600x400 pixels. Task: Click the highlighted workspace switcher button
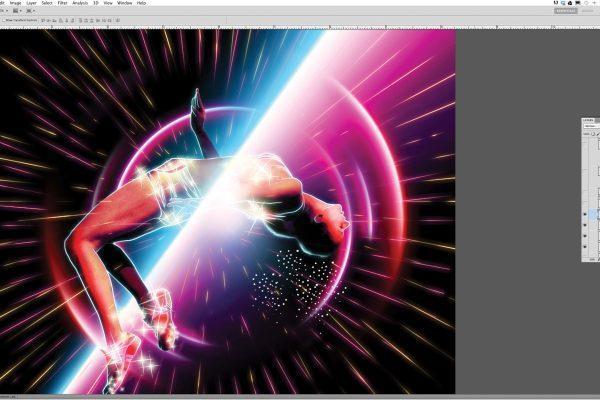click(566, 11)
